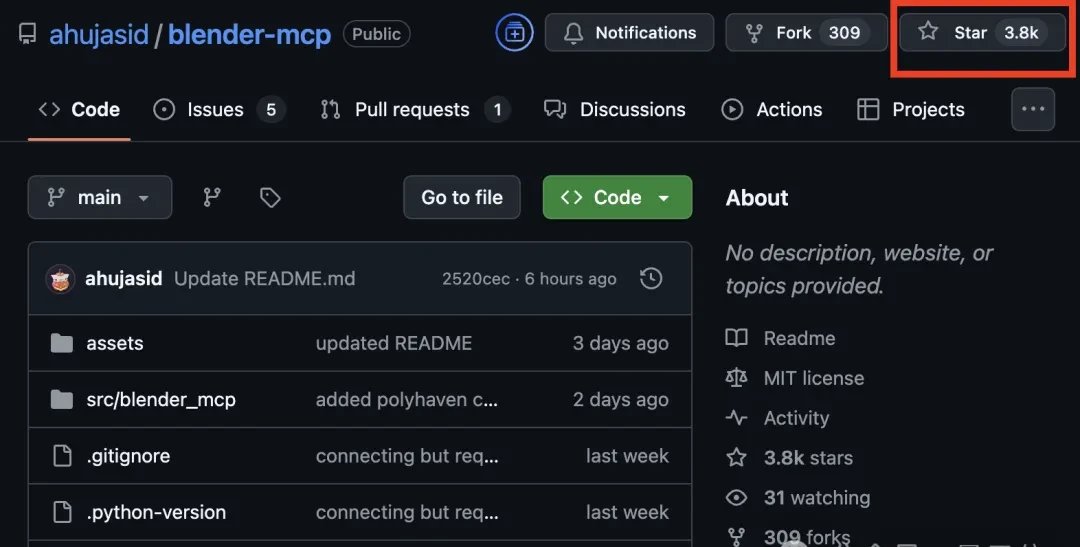Go to the Discussions tab
This screenshot has width=1080, height=547.
[614, 110]
